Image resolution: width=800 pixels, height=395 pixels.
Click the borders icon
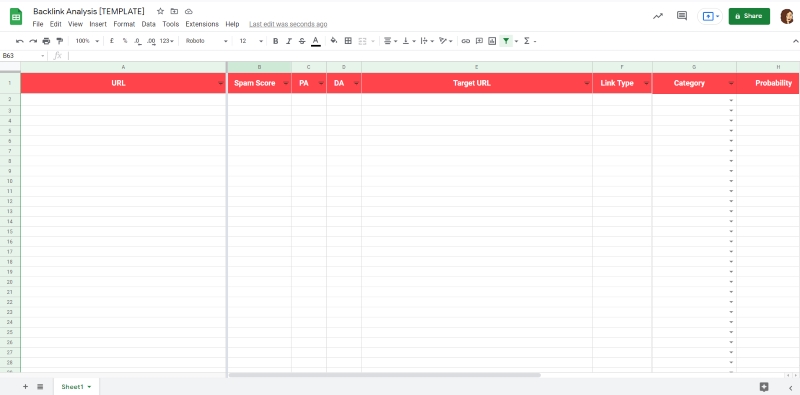pyautogui.click(x=348, y=41)
